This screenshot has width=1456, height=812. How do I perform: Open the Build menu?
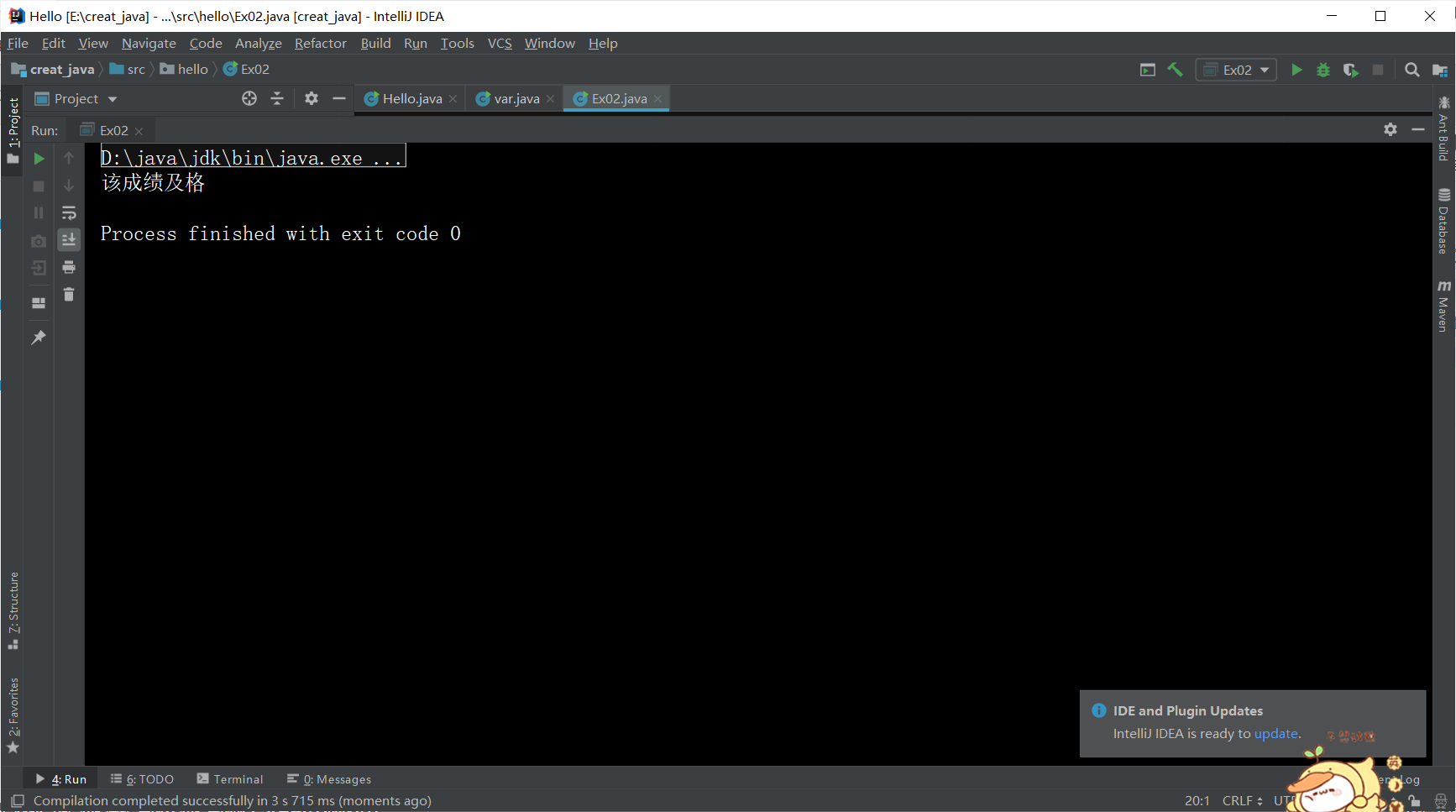pyautogui.click(x=375, y=43)
